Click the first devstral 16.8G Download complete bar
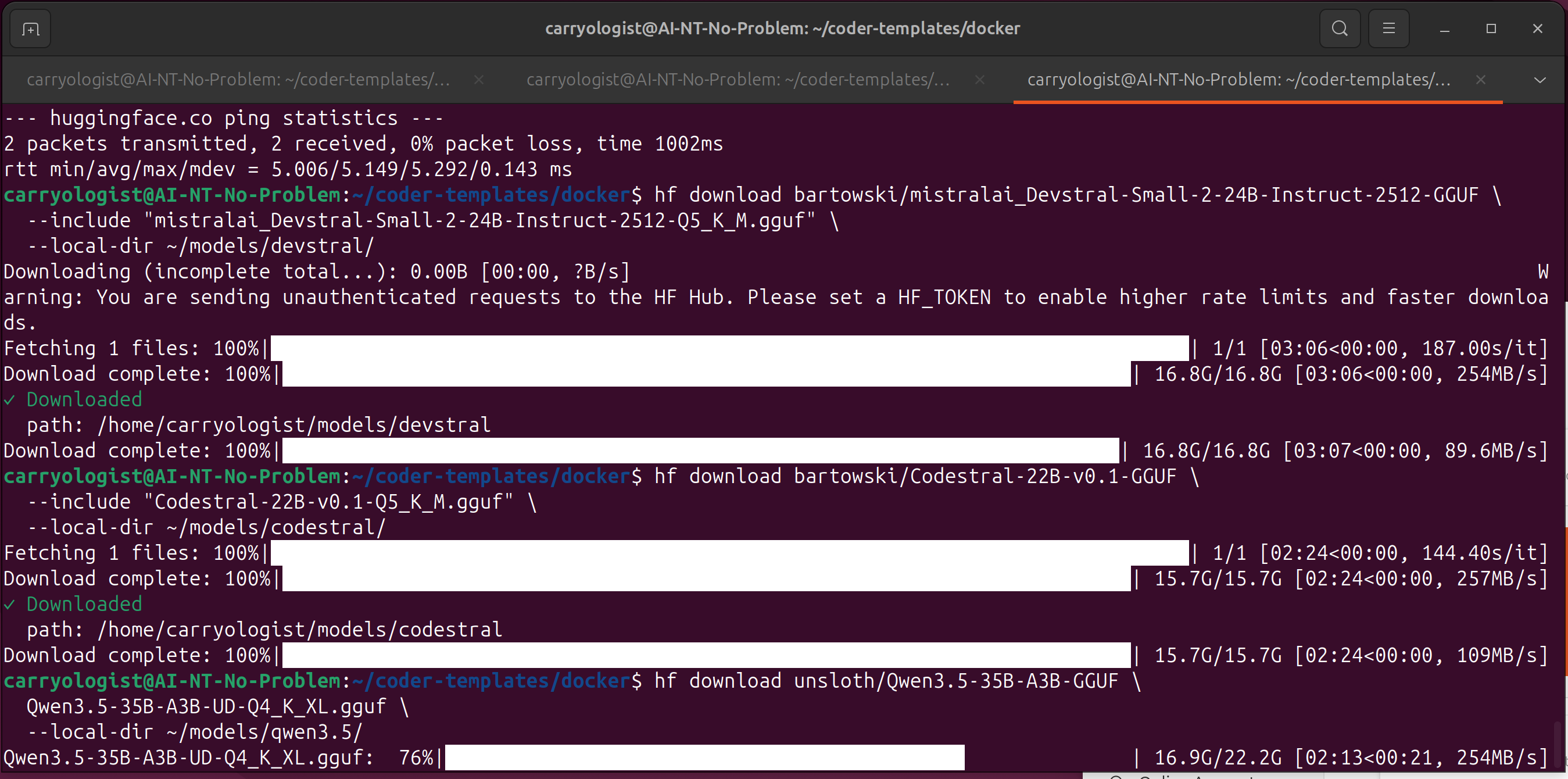Image resolution: width=1568 pixels, height=779 pixels. (x=706, y=373)
